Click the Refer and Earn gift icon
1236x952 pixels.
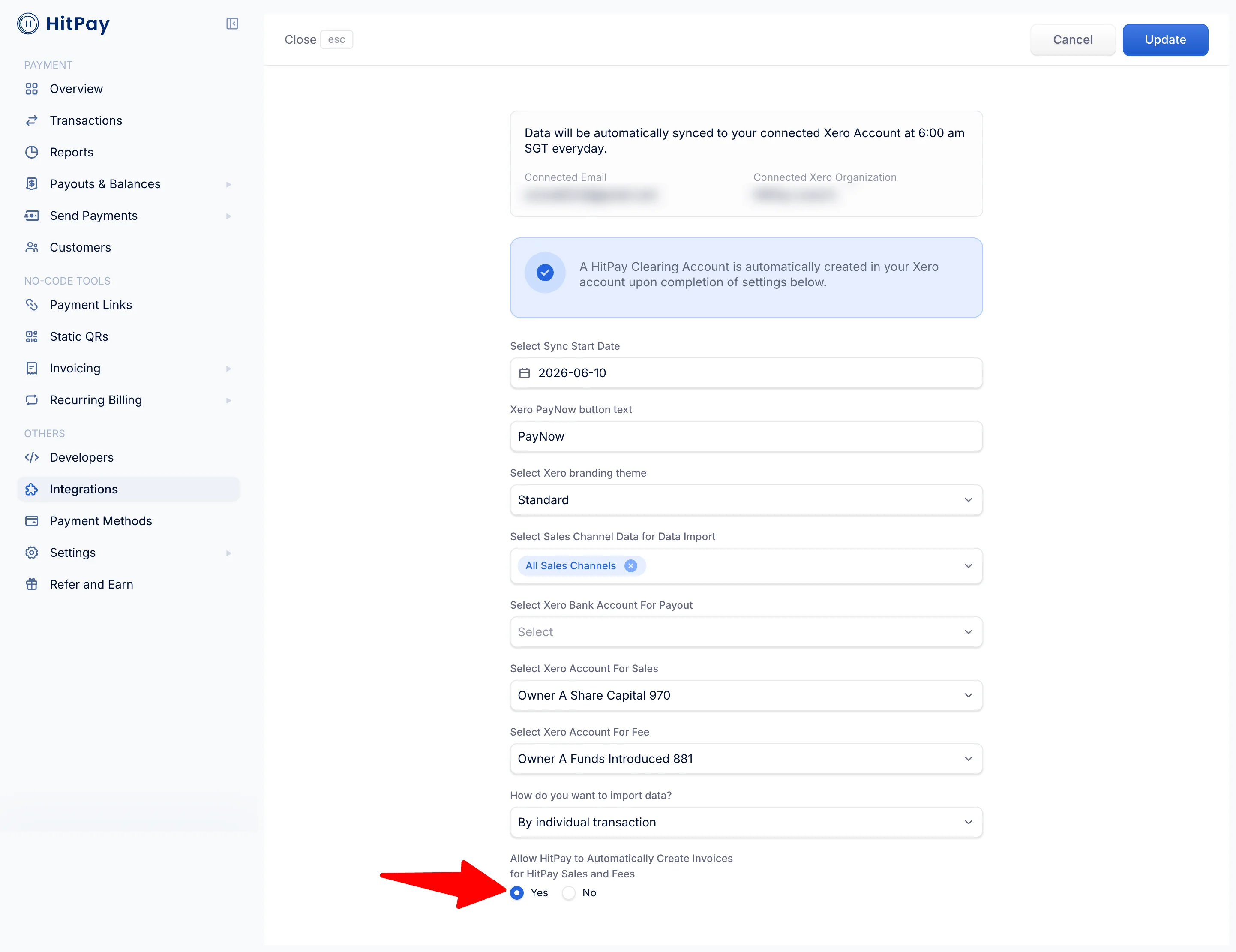(32, 584)
